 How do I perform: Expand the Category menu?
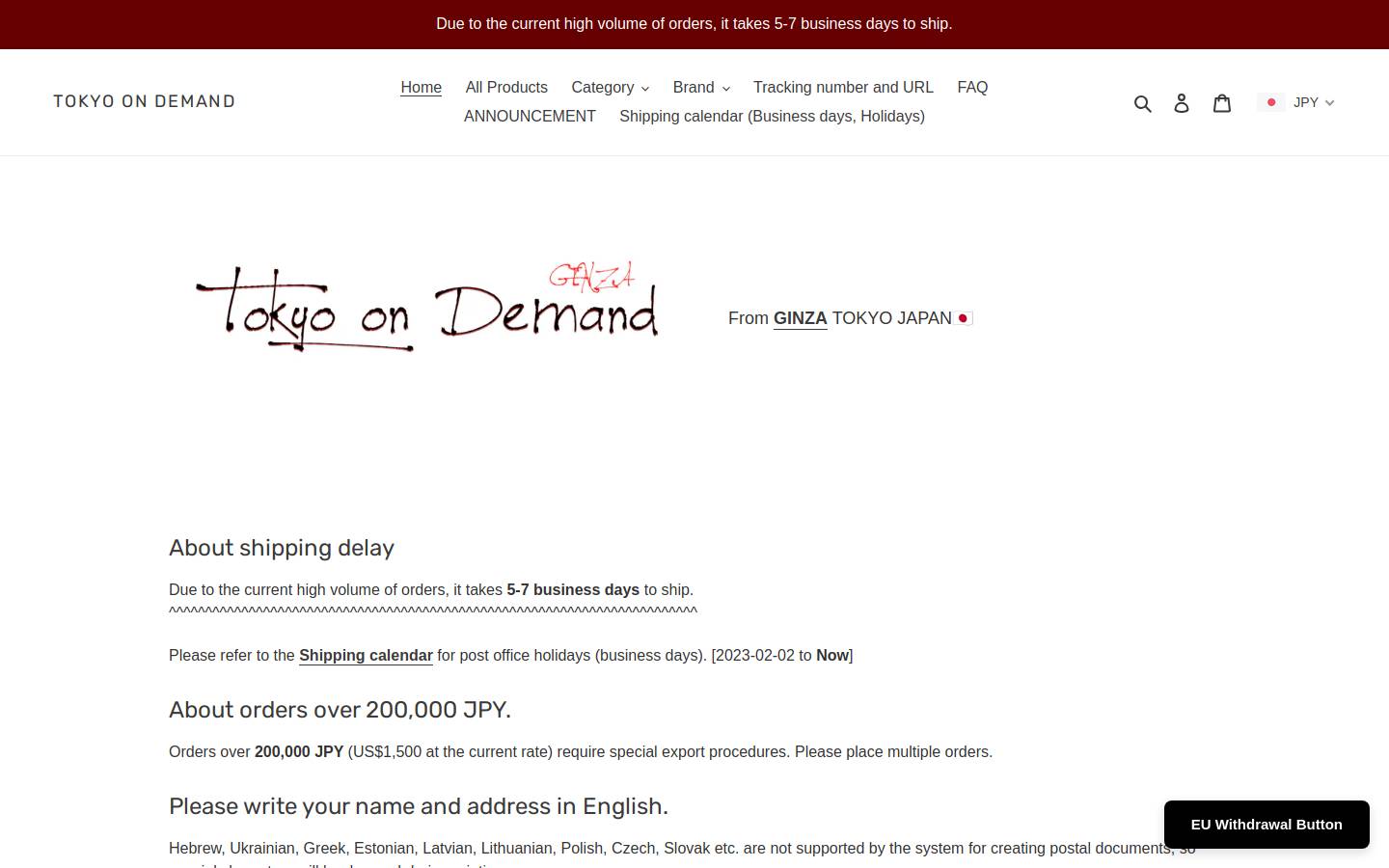pyautogui.click(x=610, y=88)
